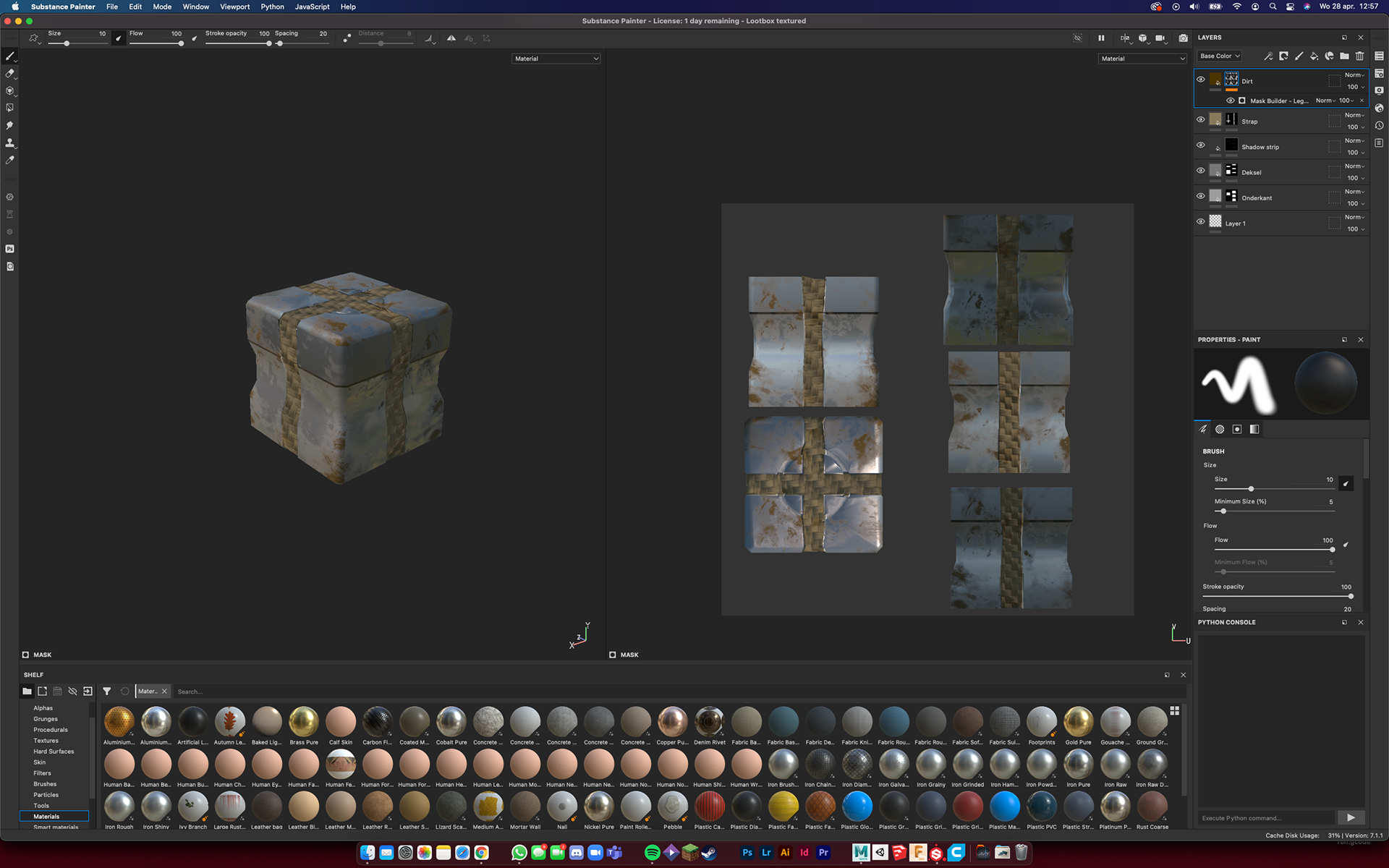Select the Grunges category in Shelf

[x=46, y=719]
